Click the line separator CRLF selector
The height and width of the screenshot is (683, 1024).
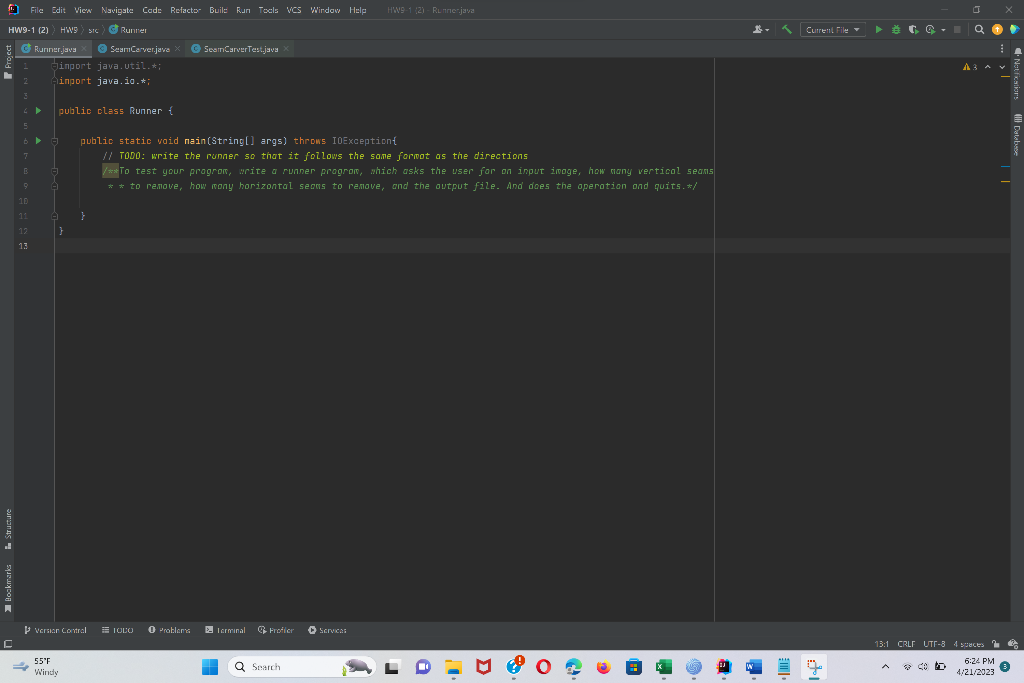click(x=906, y=644)
